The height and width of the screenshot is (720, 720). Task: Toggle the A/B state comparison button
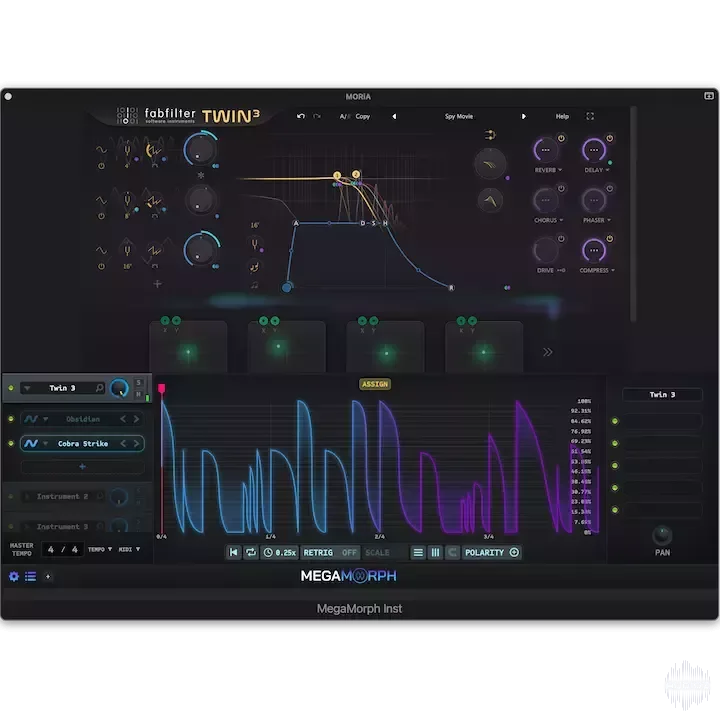[344, 117]
